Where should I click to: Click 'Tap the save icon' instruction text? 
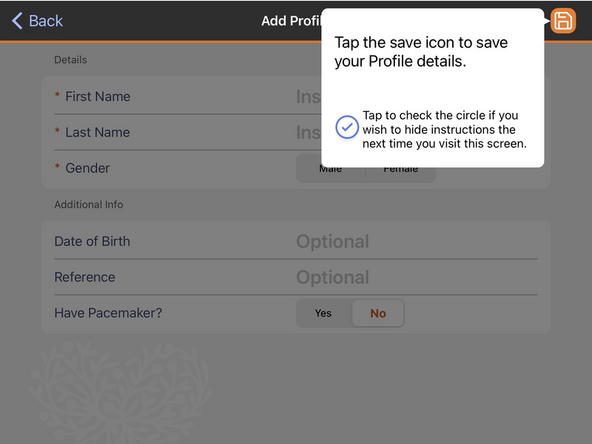coord(421,52)
